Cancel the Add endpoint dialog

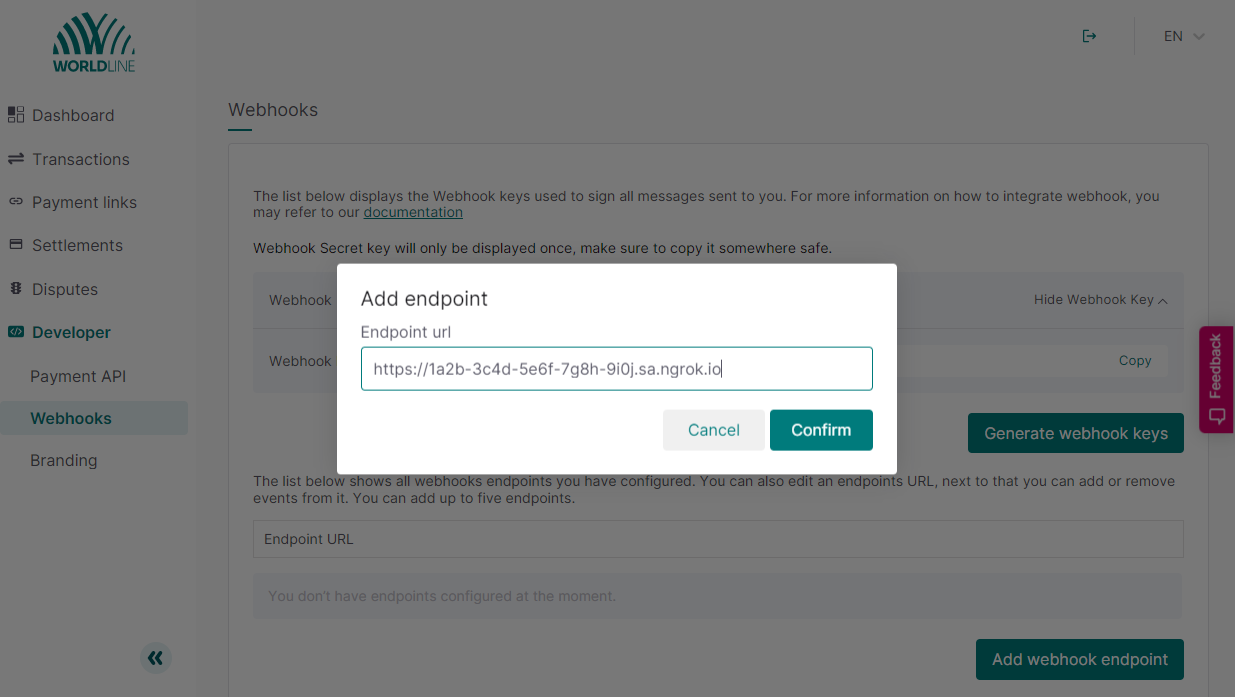713,429
